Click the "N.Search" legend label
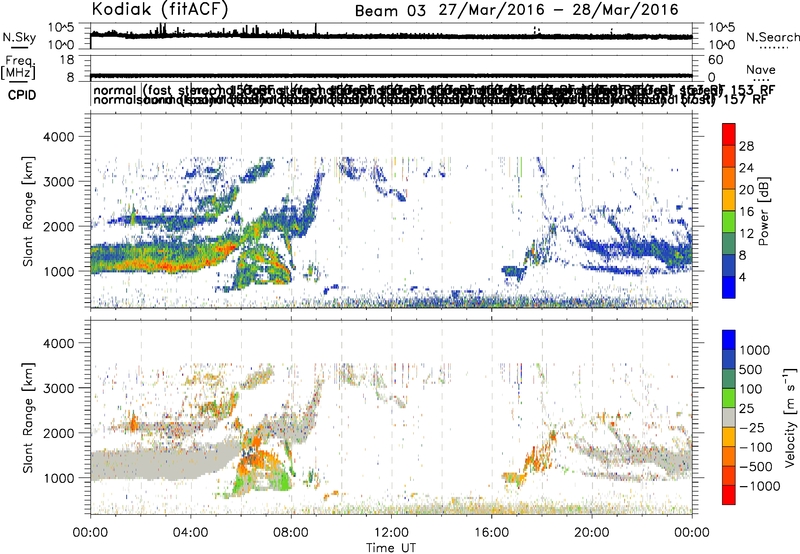The height and width of the screenshot is (554, 800). 773,37
